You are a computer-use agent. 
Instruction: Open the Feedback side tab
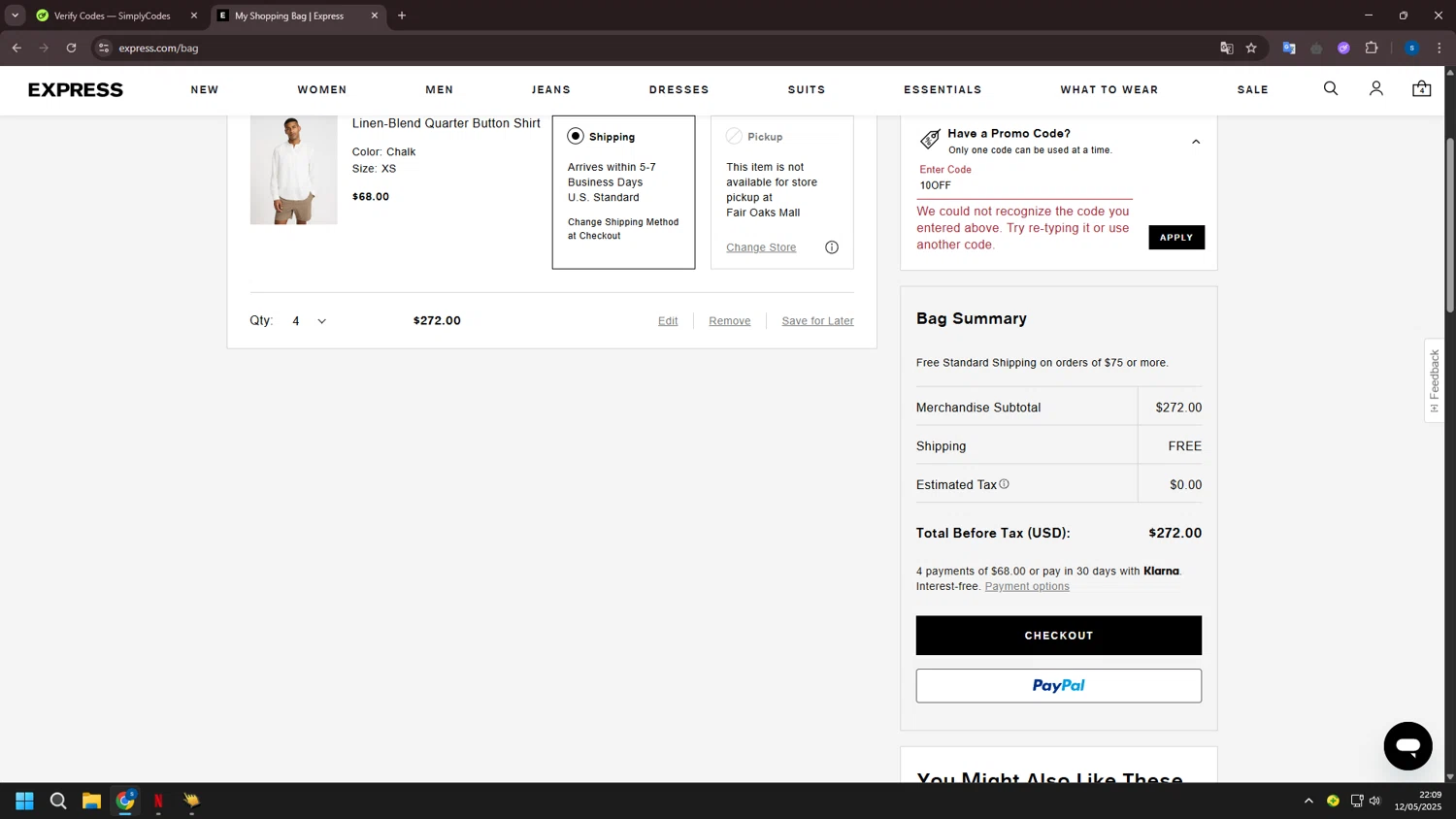pos(1435,379)
